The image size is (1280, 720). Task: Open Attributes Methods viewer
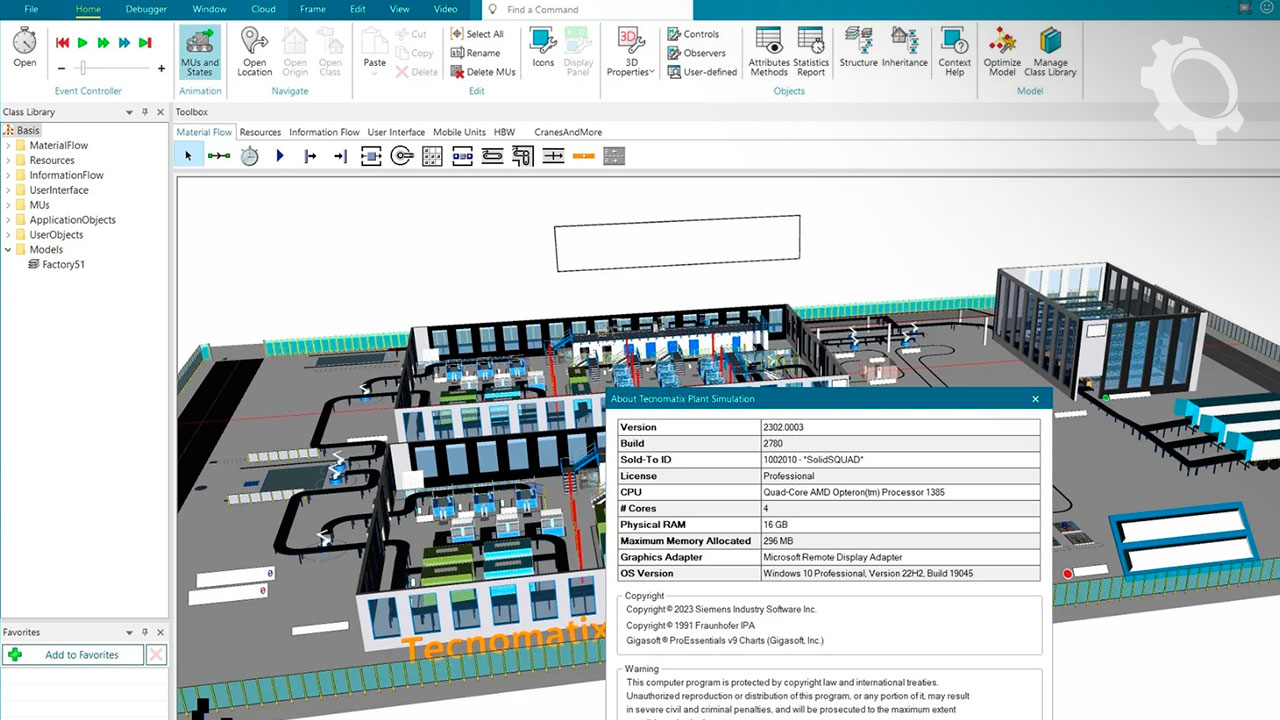coord(769,52)
